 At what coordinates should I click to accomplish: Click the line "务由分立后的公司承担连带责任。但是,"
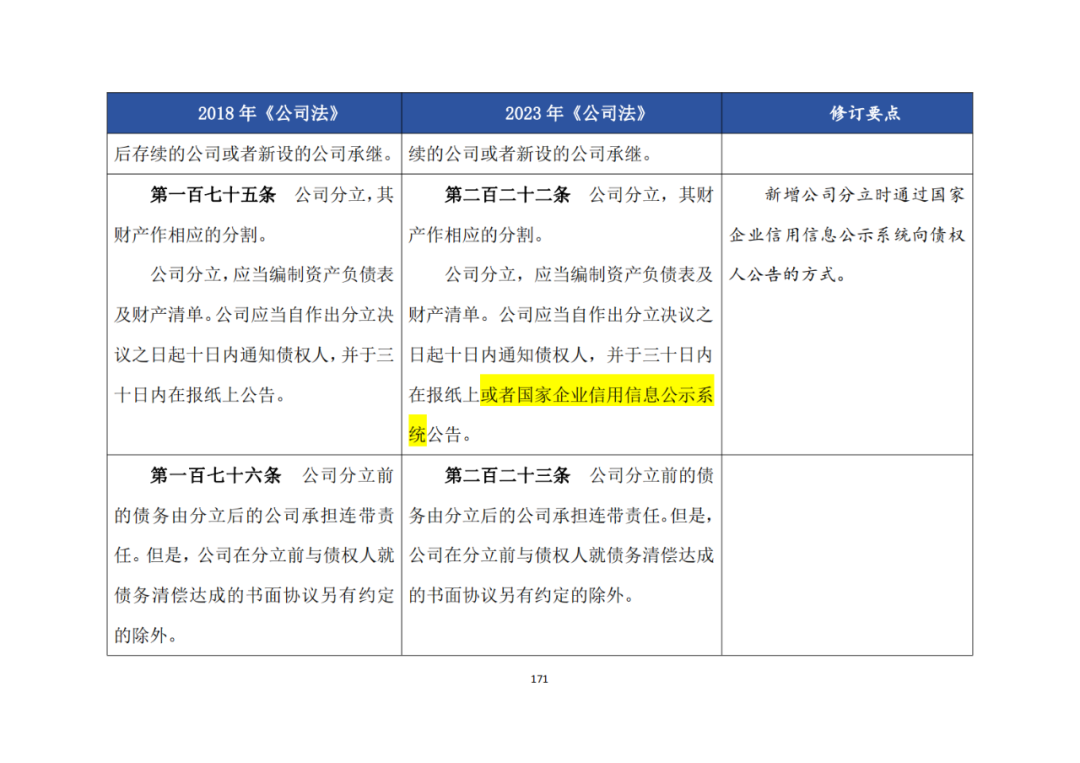[561, 515]
